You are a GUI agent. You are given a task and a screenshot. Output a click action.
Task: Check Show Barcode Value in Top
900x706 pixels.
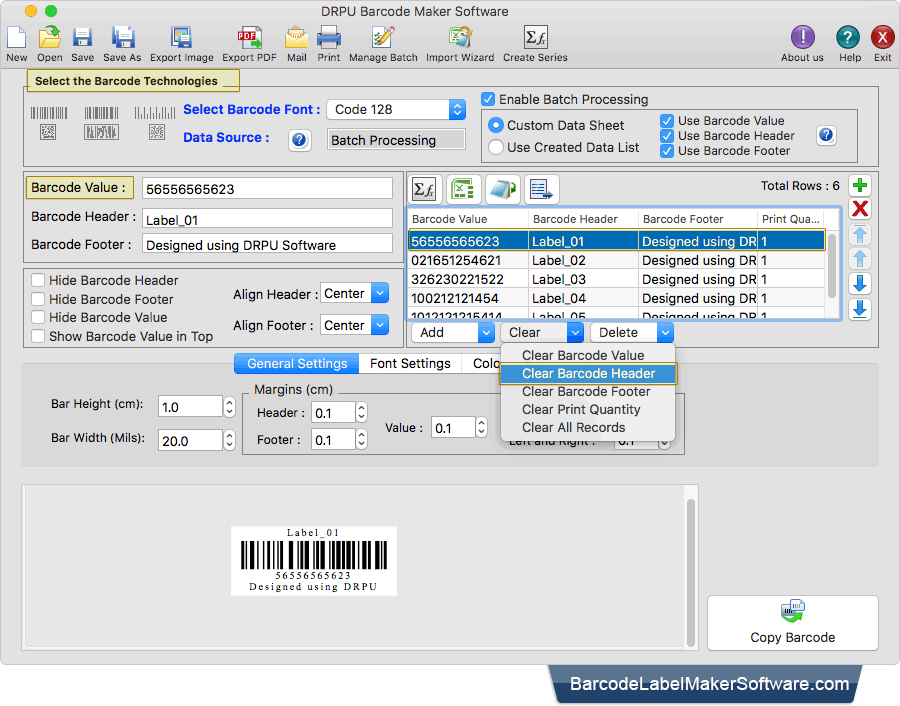[38, 336]
